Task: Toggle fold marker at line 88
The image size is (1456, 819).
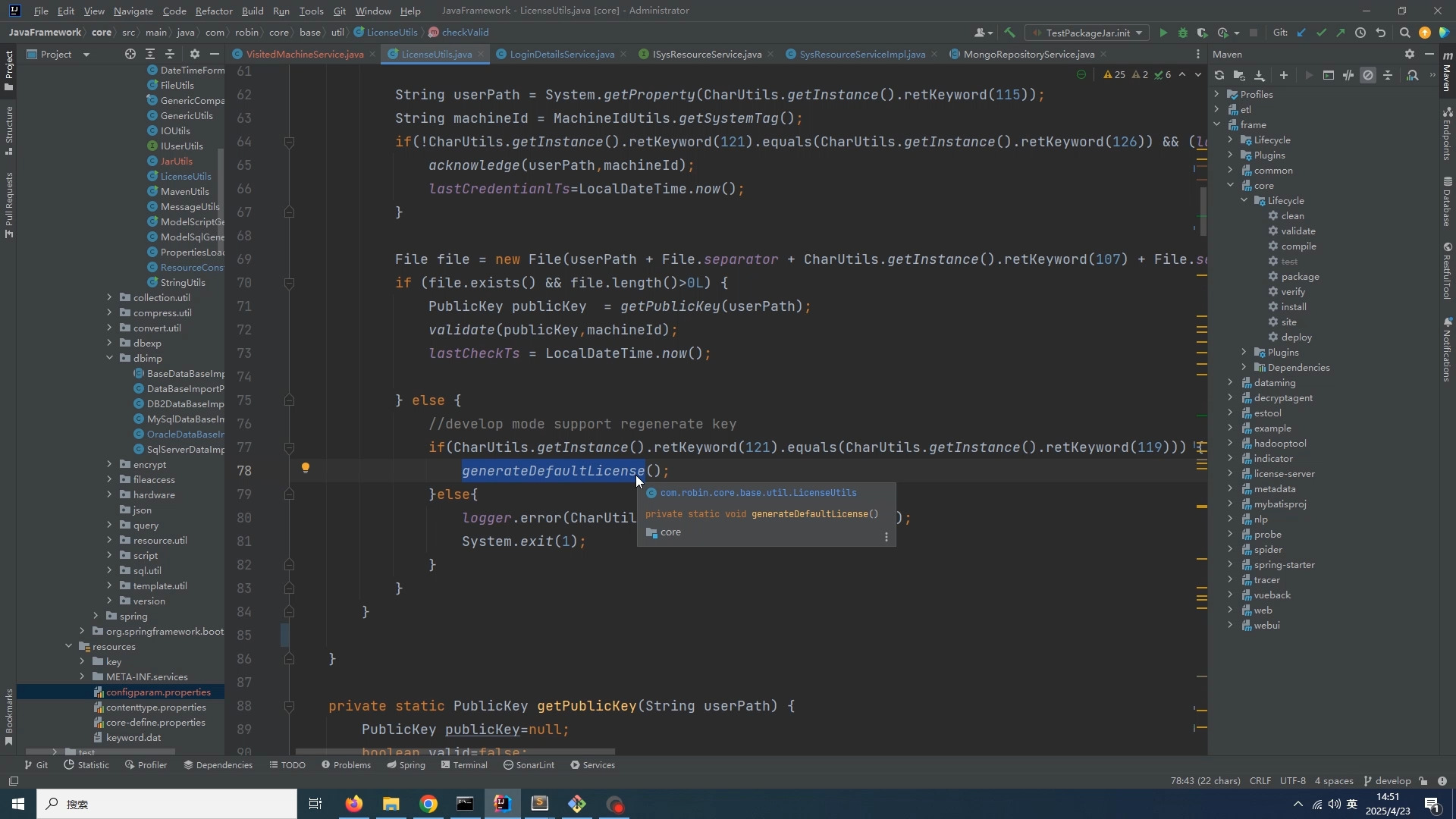Action: (x=289, y=706)
